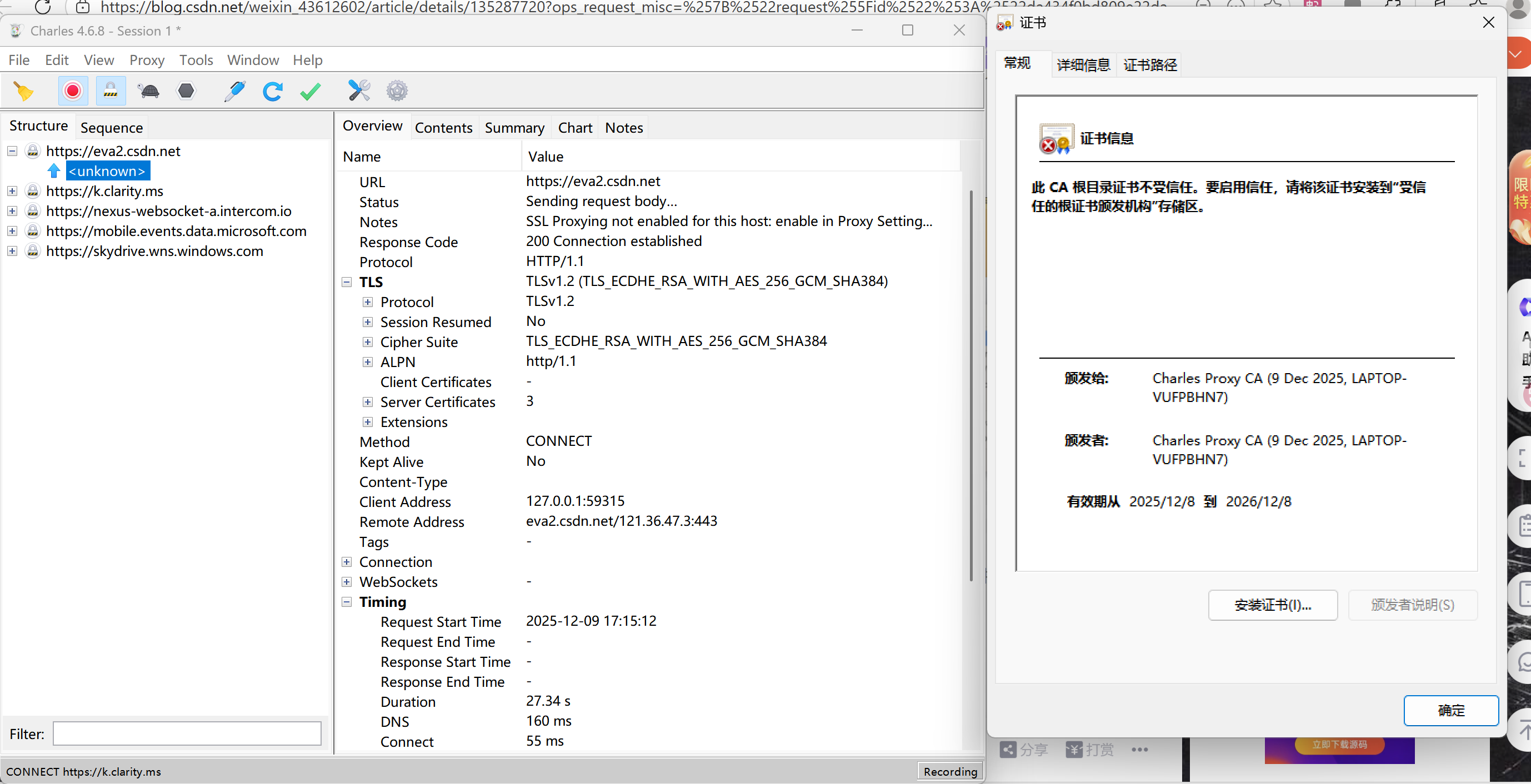Collapse the TLS section
1531x784 pixels.
coord(347,282)
